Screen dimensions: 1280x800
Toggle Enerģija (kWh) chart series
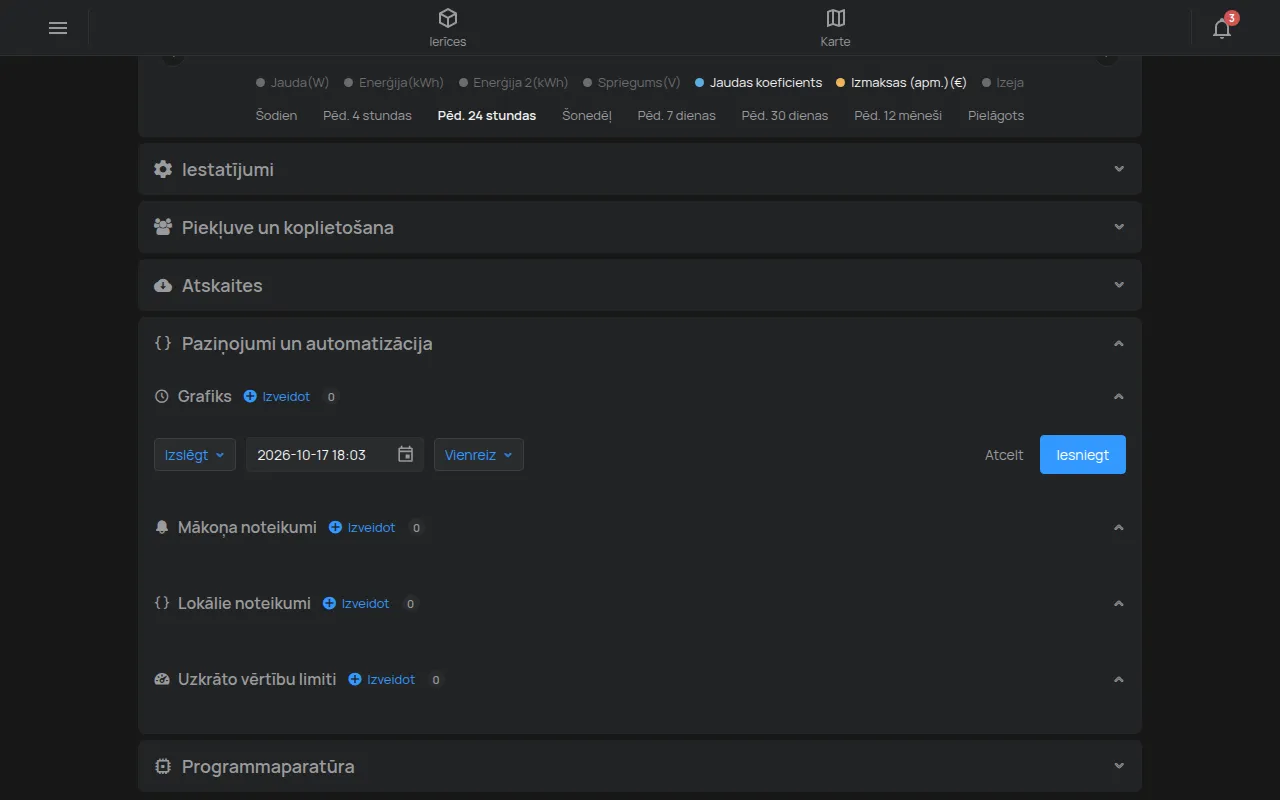(394, 83)
